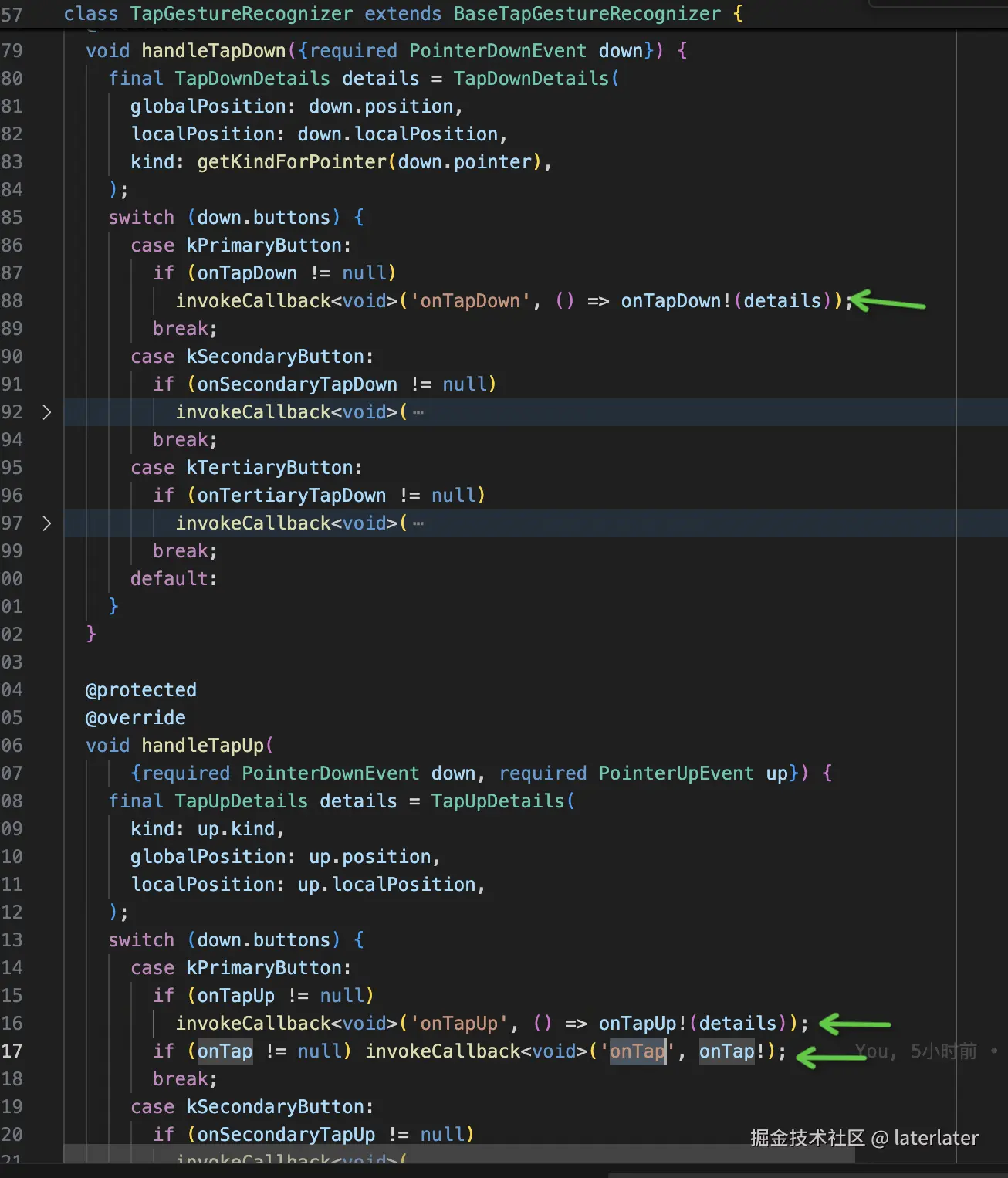Click 'default:' keyword on line 100
This screenshot has height=1178, width=1008.
(174, 579)
